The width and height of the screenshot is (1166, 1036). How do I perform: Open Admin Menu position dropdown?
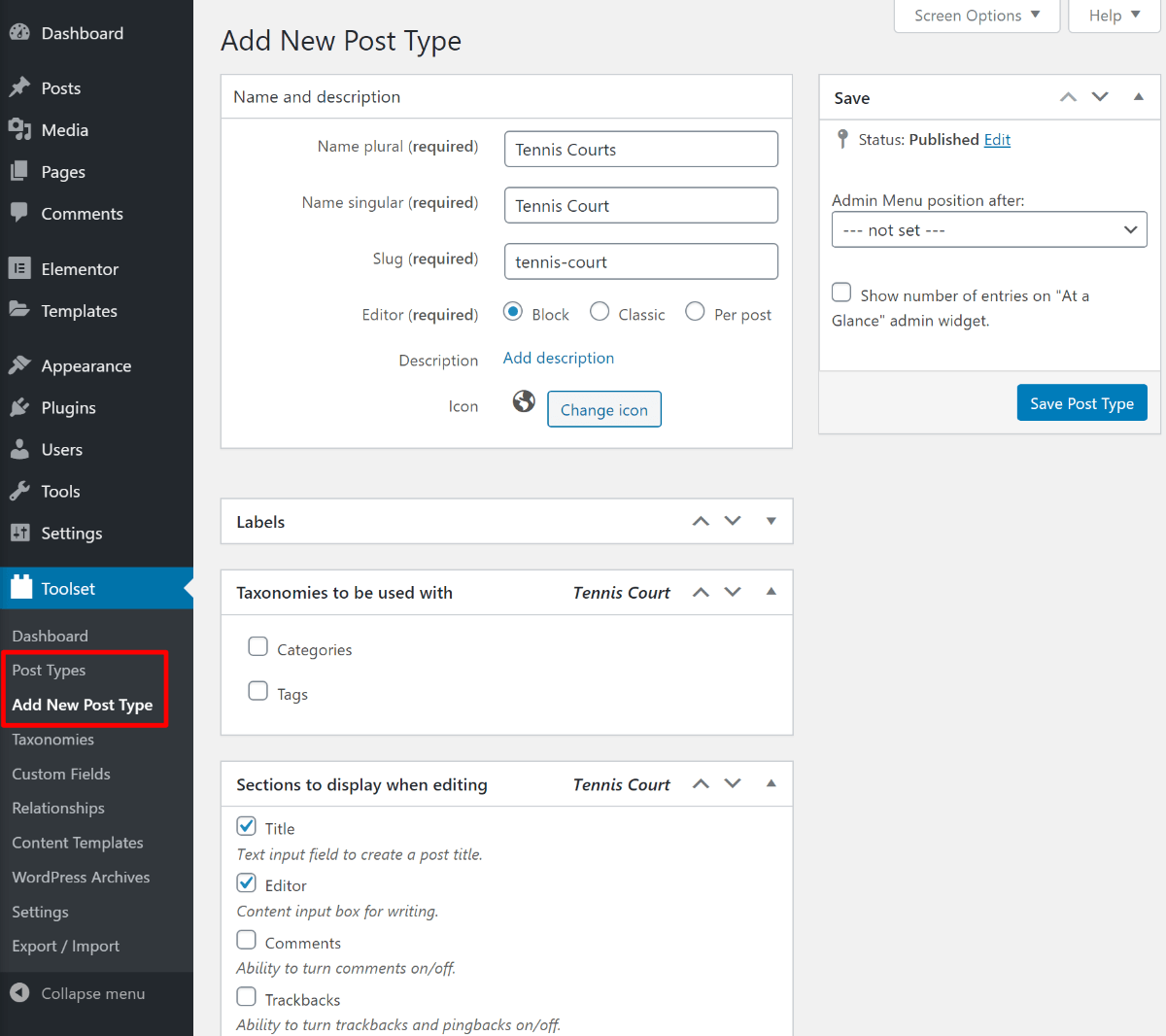click(x=989, y=230)
